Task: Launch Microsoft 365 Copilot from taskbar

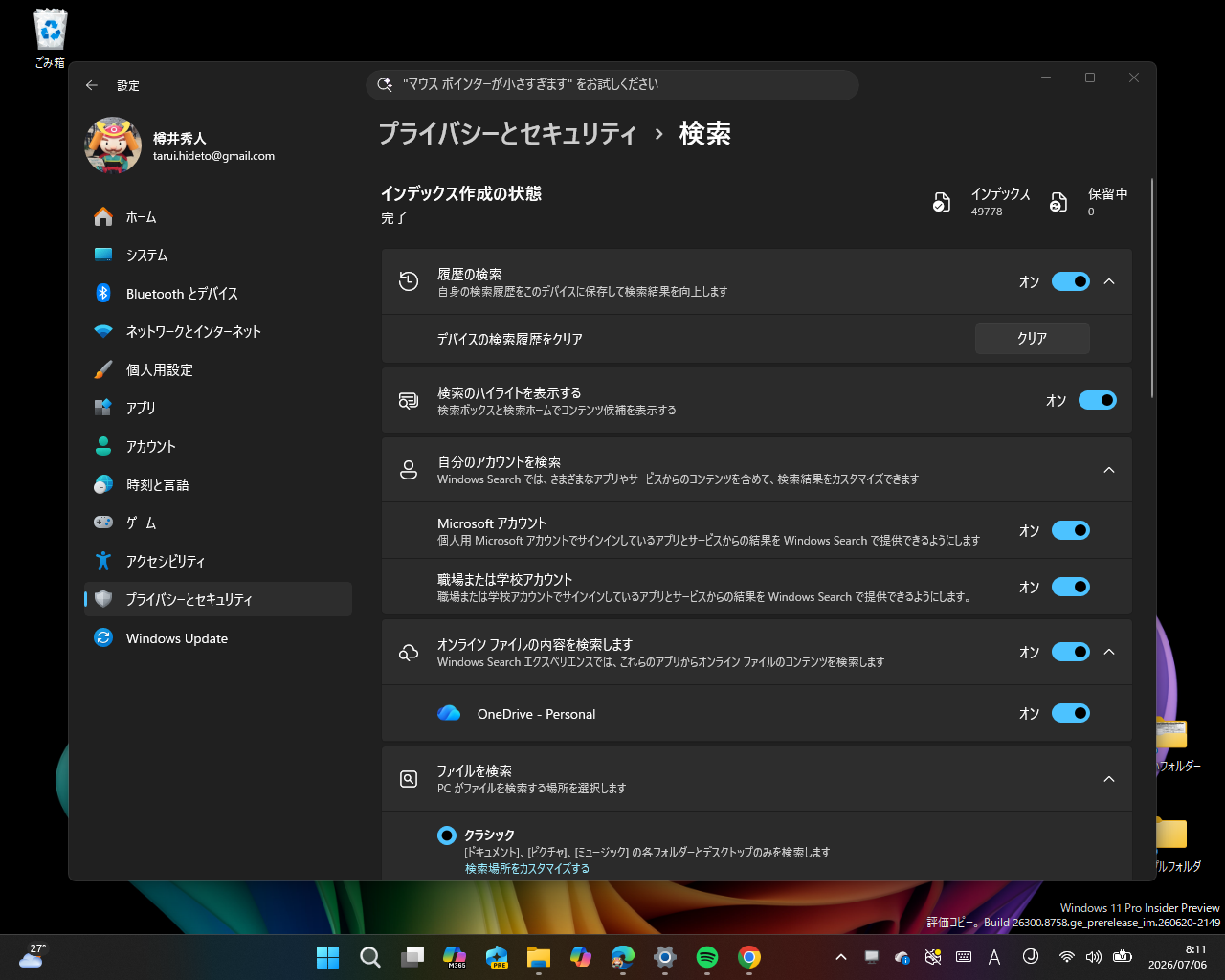Action: pyautogui.click(x=455, y=957)
